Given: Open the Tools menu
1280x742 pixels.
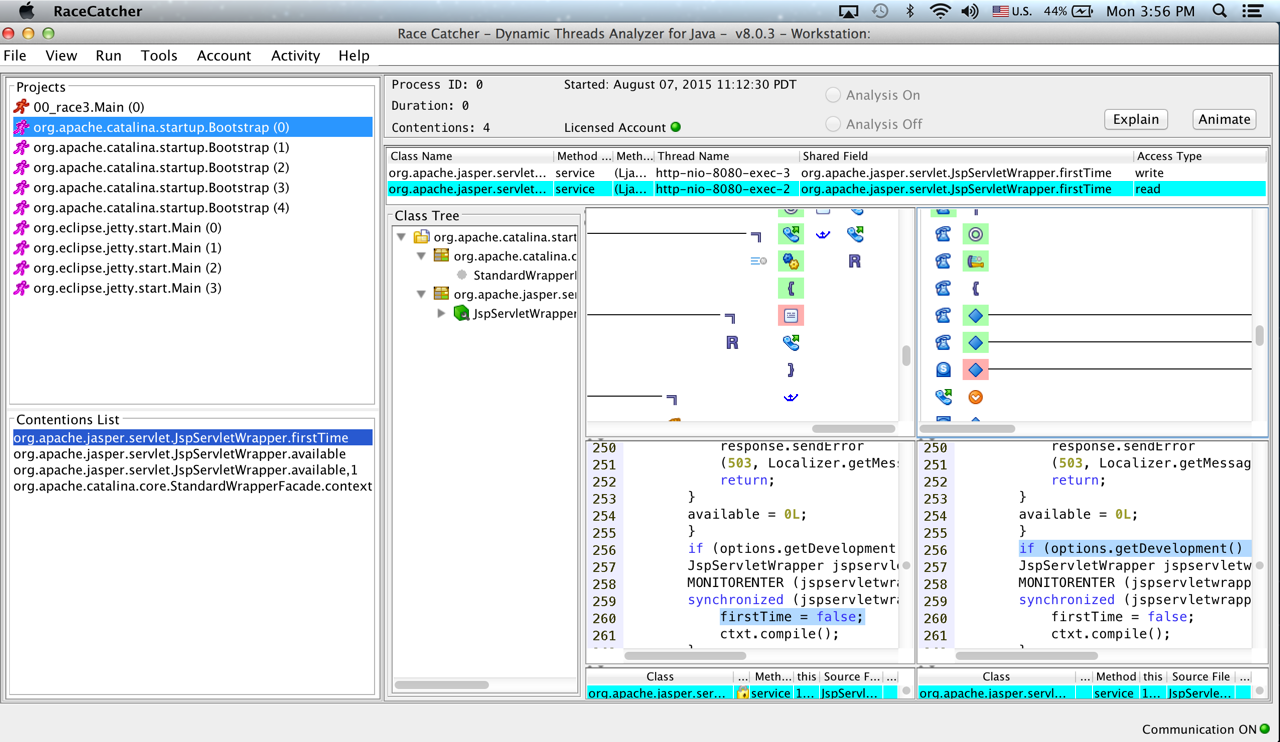Looking at the screenshot, I should tap(158, 56).
